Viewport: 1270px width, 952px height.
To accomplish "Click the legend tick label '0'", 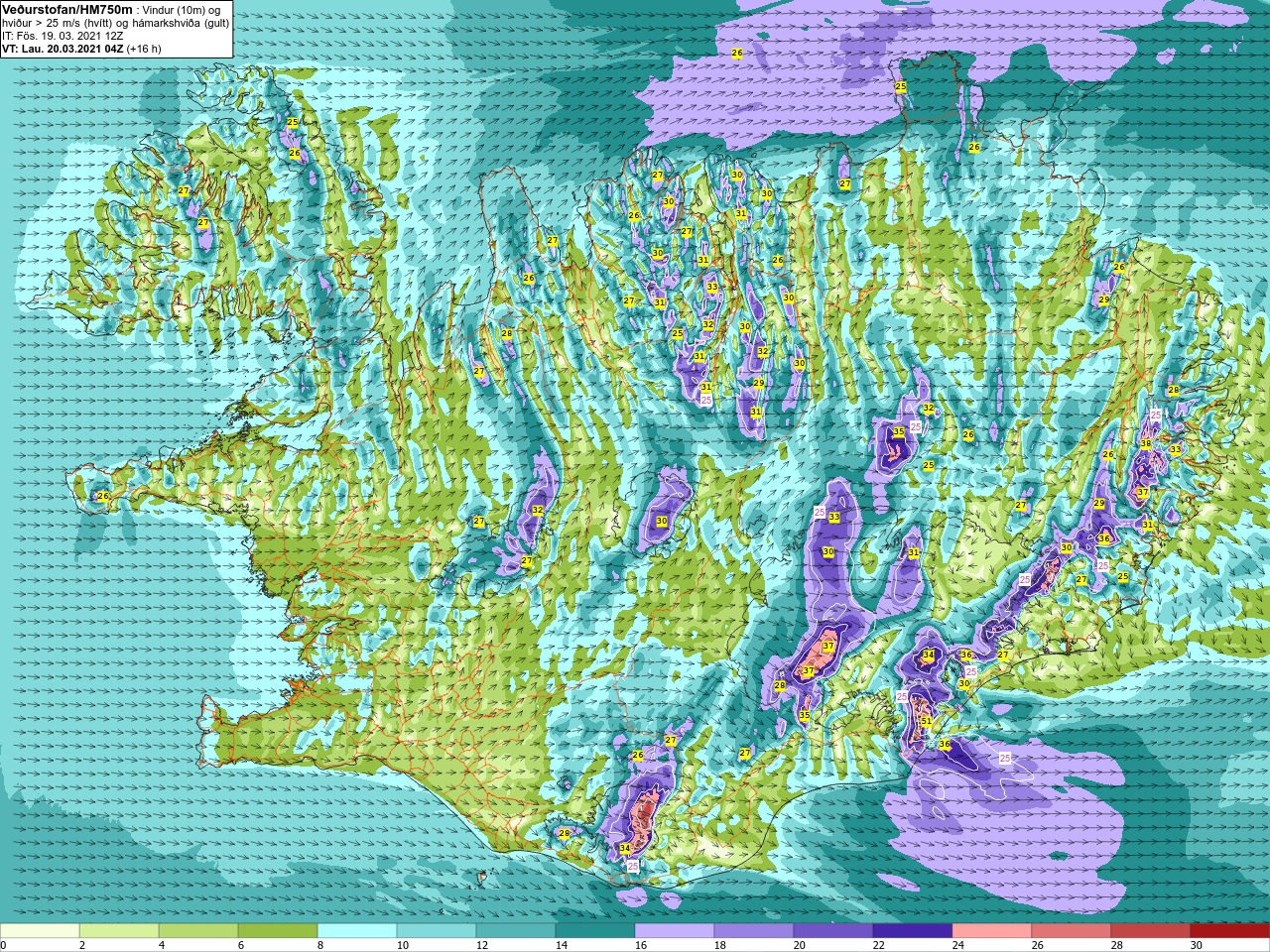I will [3, 945].
